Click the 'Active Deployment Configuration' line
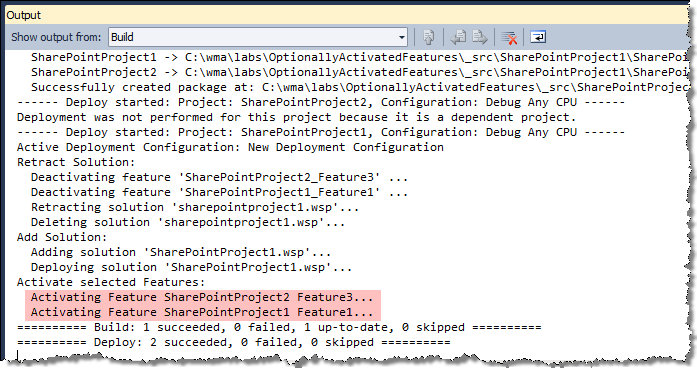Viewport: 697px width, 368px height. pyautogui.click(x=230, y=148)
